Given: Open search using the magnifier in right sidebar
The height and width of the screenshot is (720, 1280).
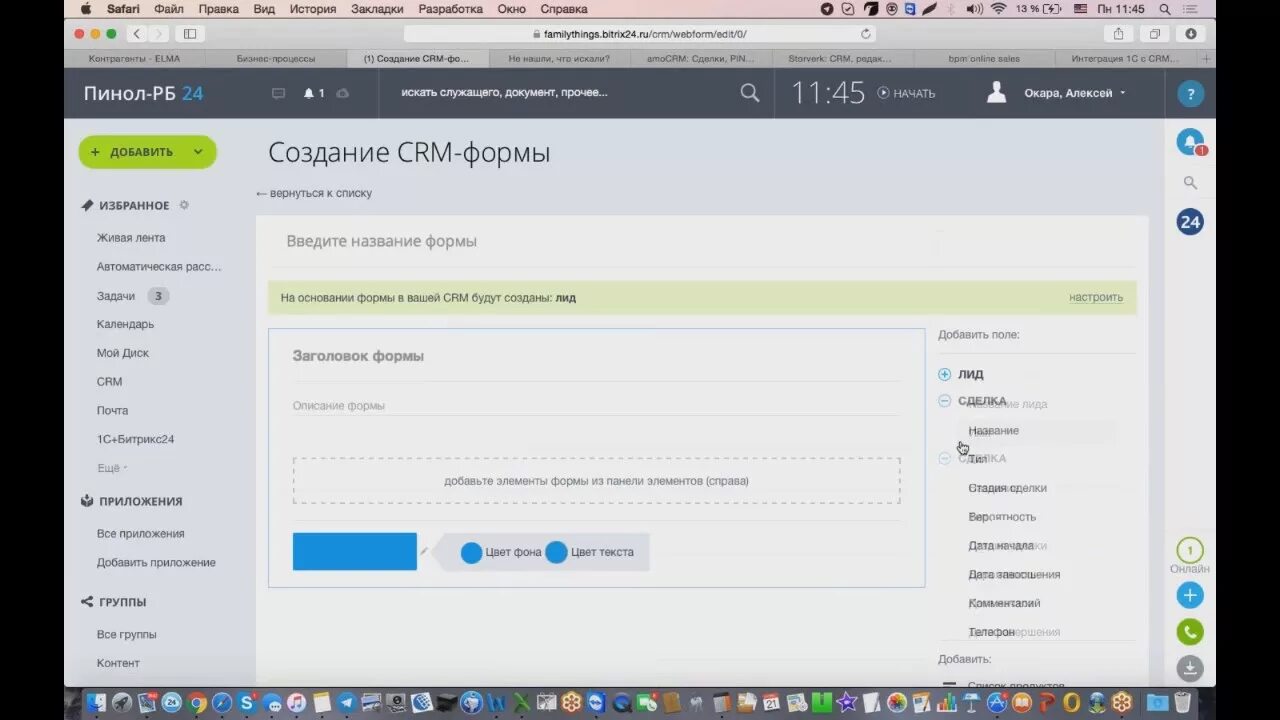Looking at the screenshot, I should click(1189, 182).
